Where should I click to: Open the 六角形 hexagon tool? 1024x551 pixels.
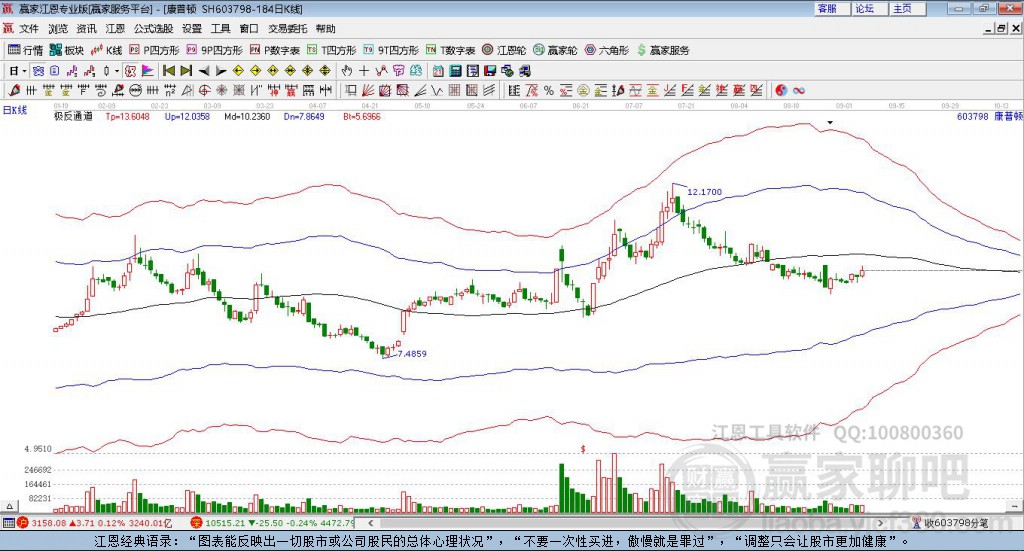[x=607, y=50]
